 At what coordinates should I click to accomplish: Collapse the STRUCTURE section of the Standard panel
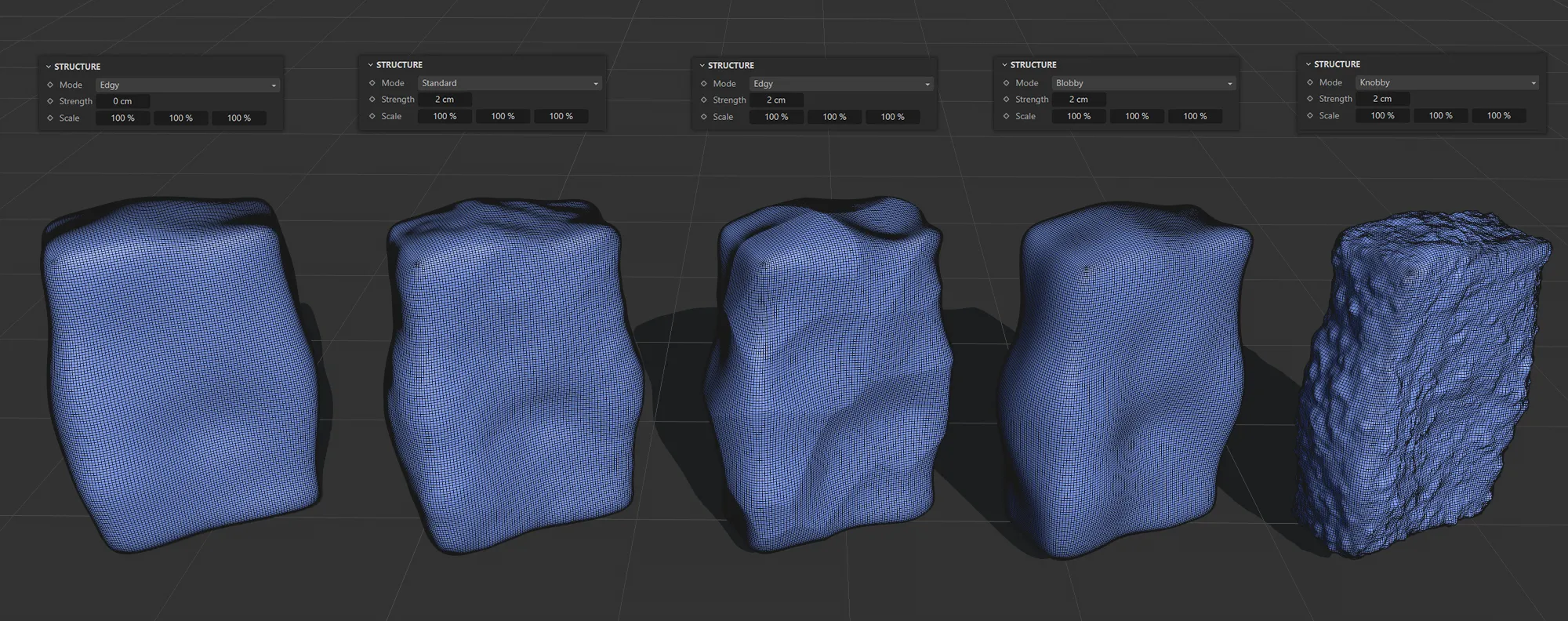click(x=371, y=65)
